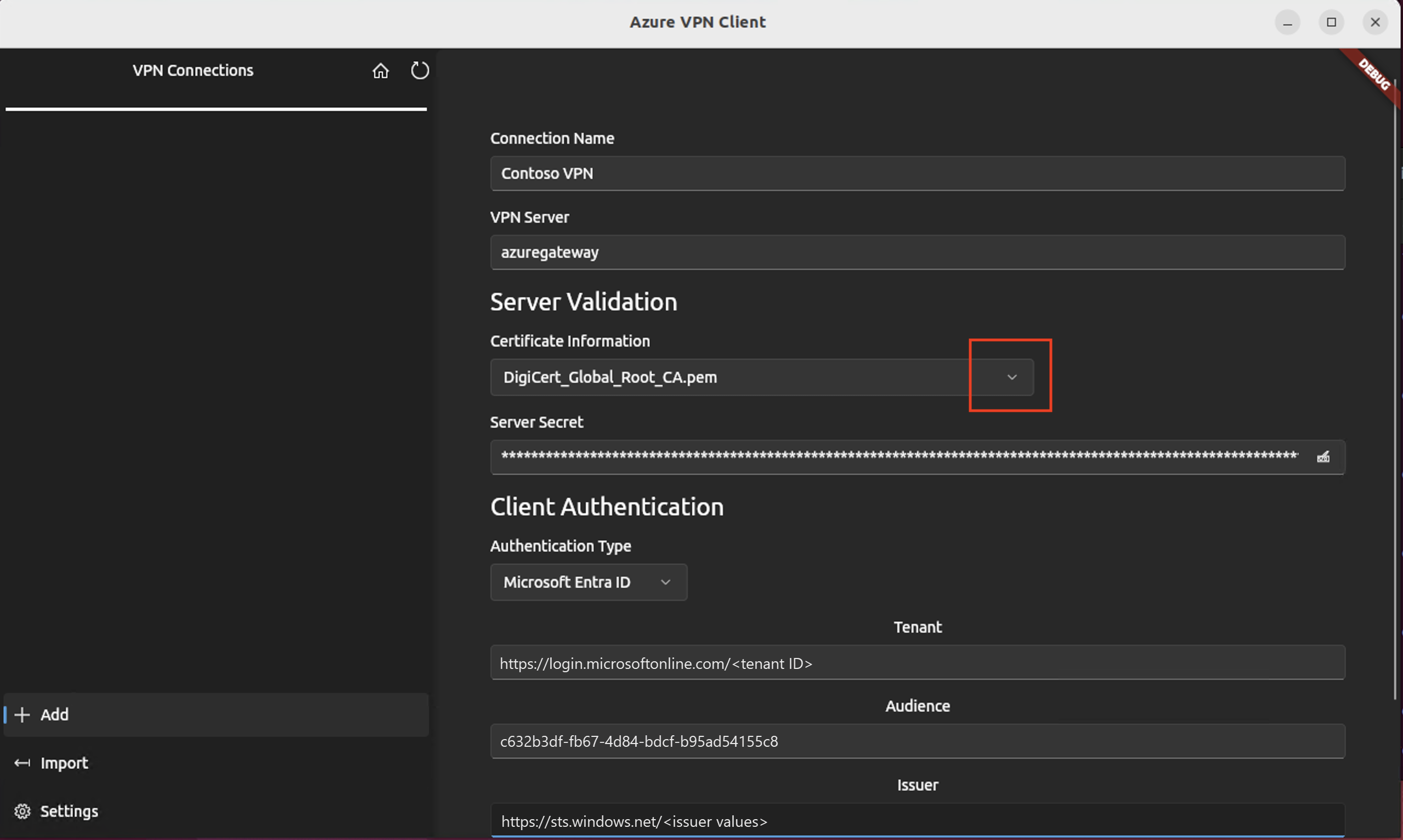
Task: Maximize the Azure VPN Client window
Action: [1331, 22]
